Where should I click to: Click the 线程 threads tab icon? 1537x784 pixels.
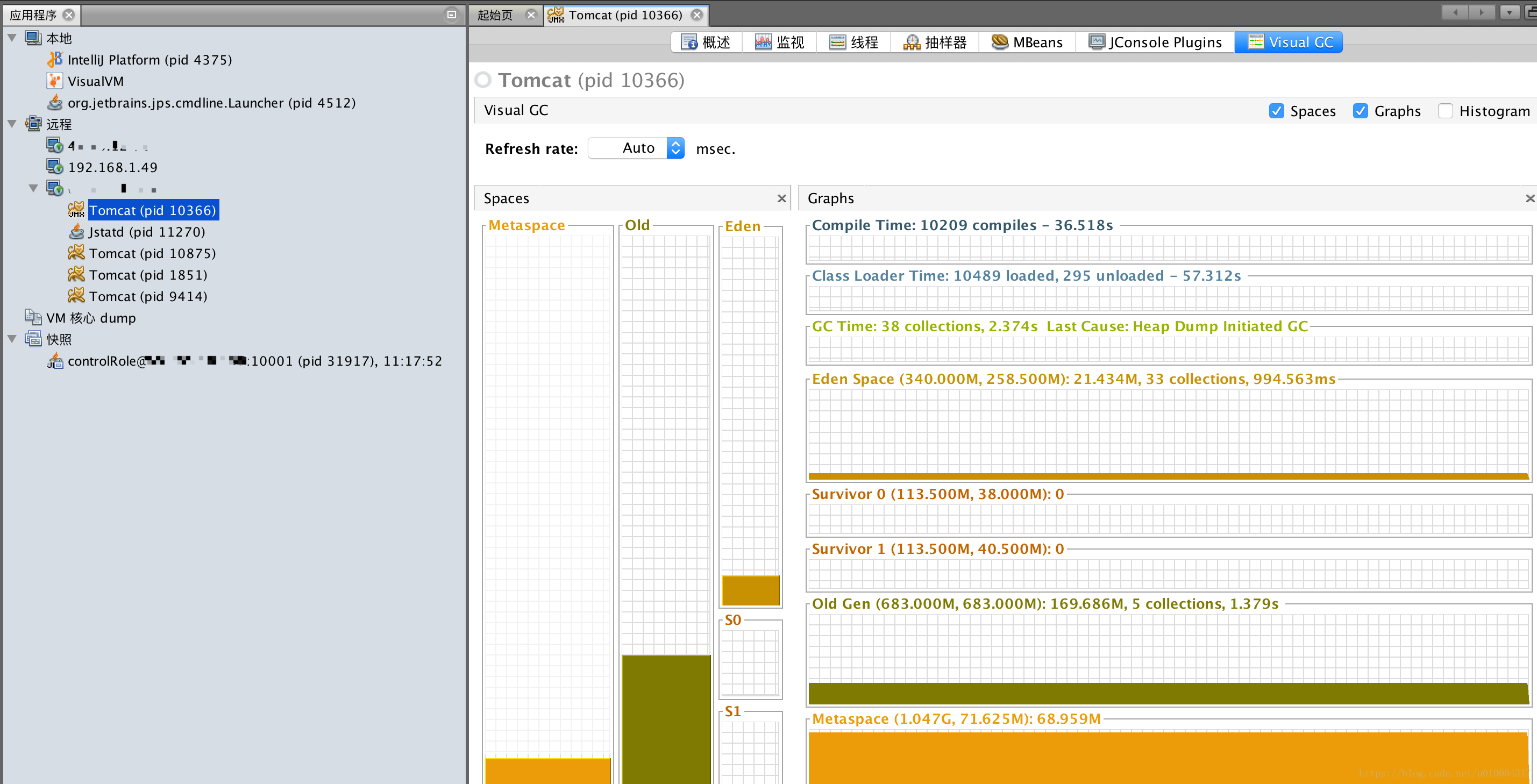[x=838, y=42]
